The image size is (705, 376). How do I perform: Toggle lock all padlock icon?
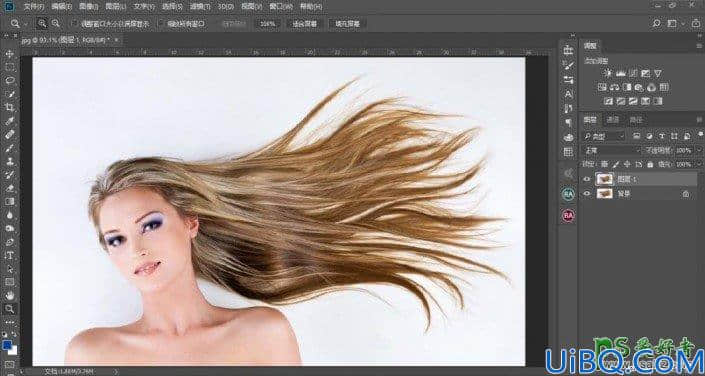pyautogui.click(x=649, y=164)
